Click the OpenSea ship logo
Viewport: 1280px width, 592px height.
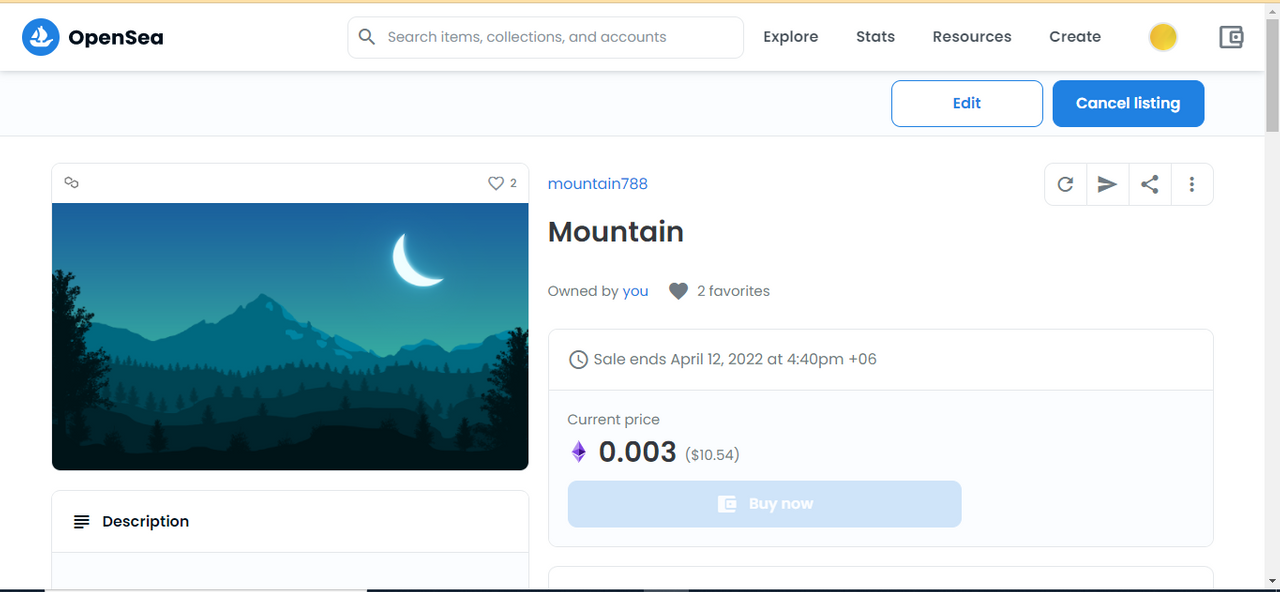41,37
